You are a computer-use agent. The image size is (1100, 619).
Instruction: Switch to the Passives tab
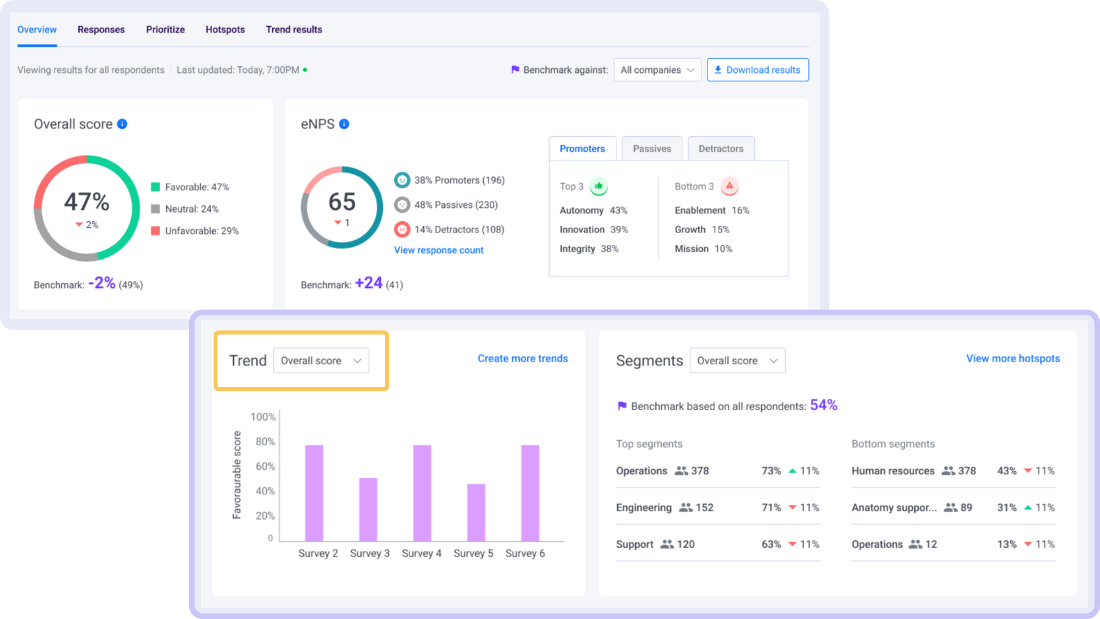[x=651, y=147]
